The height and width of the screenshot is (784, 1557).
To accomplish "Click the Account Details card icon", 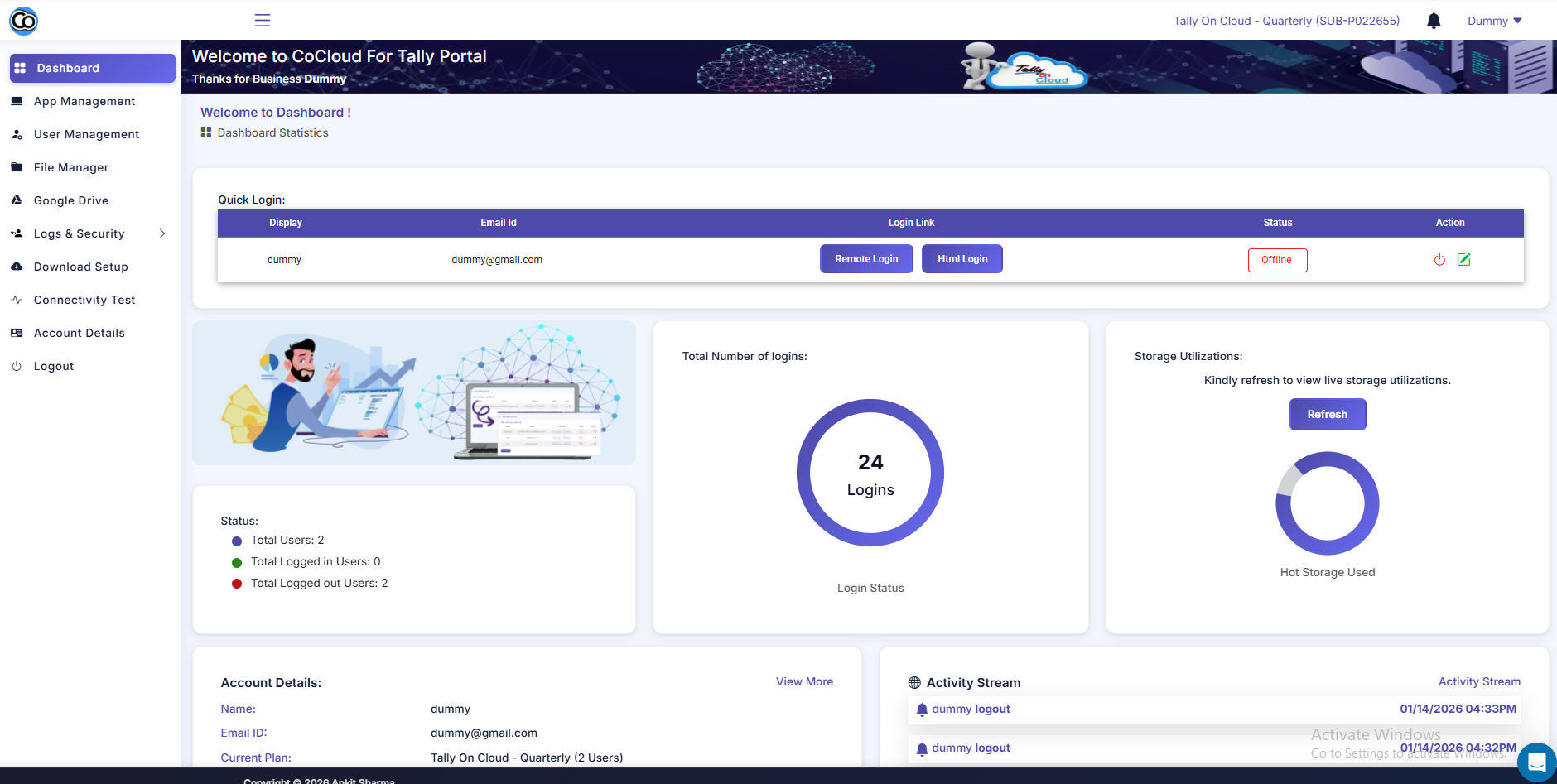I will (17, 333).
